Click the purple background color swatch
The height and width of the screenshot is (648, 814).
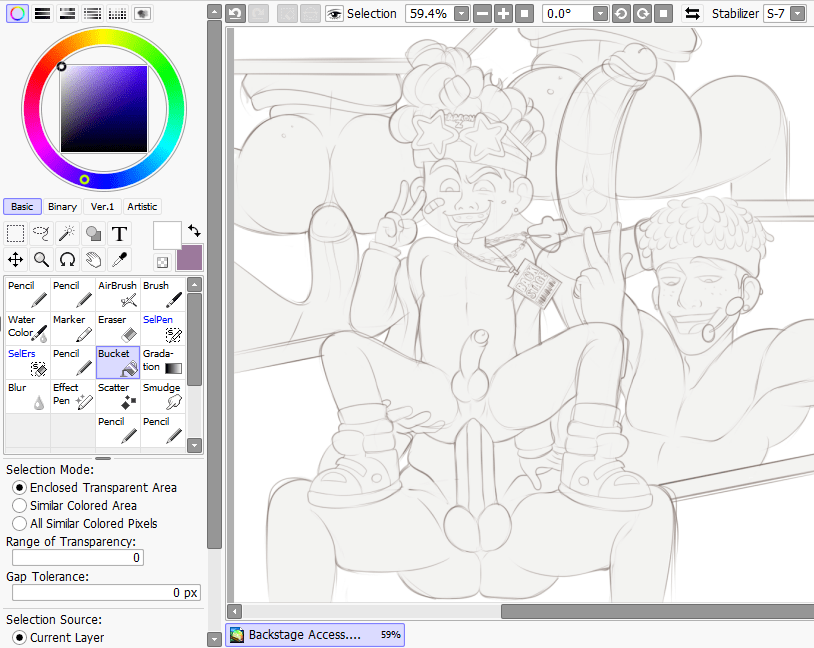pyautogui.click(x=188, y=257)
